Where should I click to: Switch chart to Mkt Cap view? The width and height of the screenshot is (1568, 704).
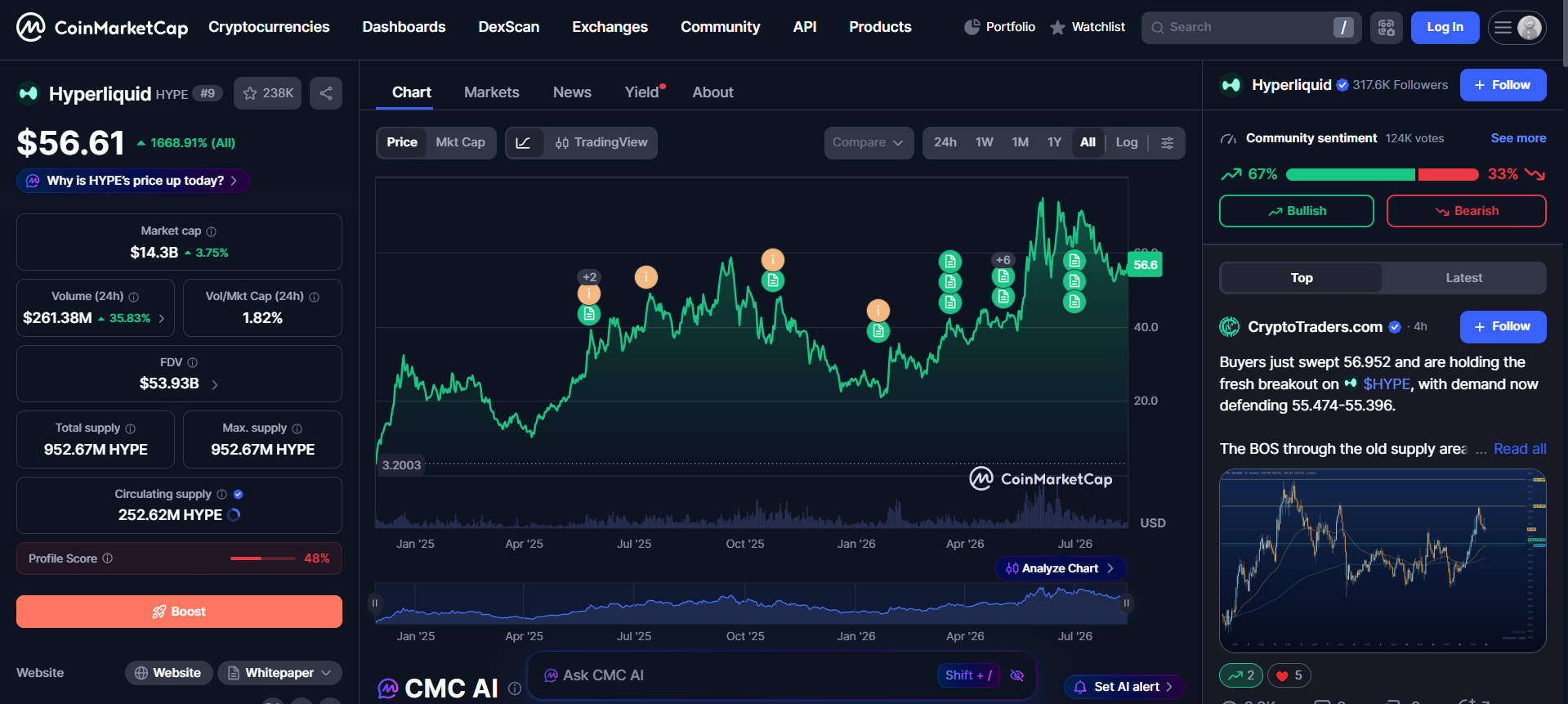point(461,143)
